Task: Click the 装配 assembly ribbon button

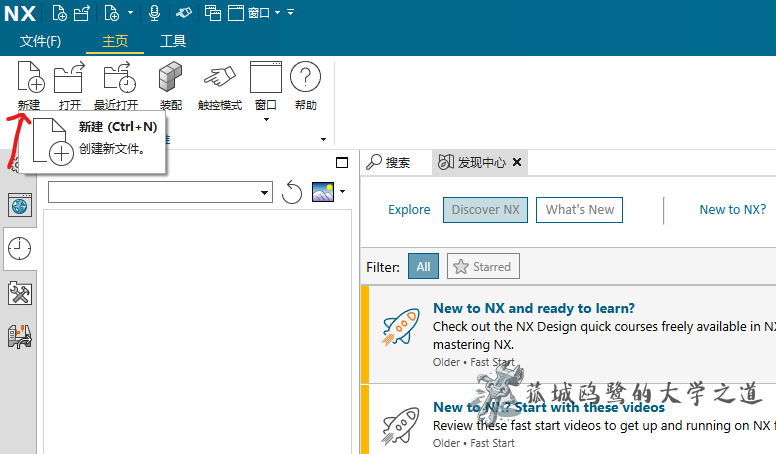Action: click(x=171, y=86)
